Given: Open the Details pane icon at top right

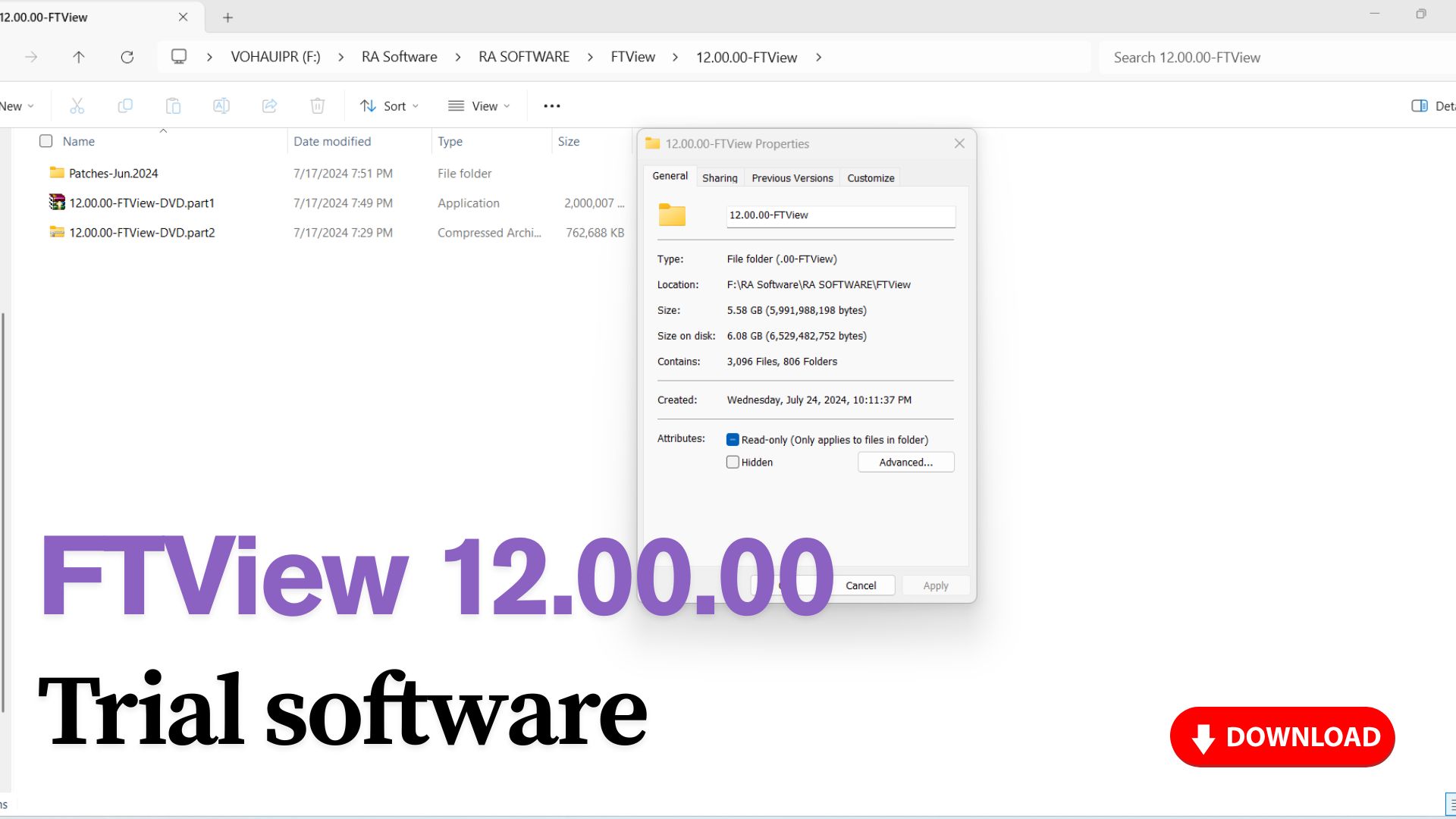Looking at the screenshot, I should click(1420, 105).
